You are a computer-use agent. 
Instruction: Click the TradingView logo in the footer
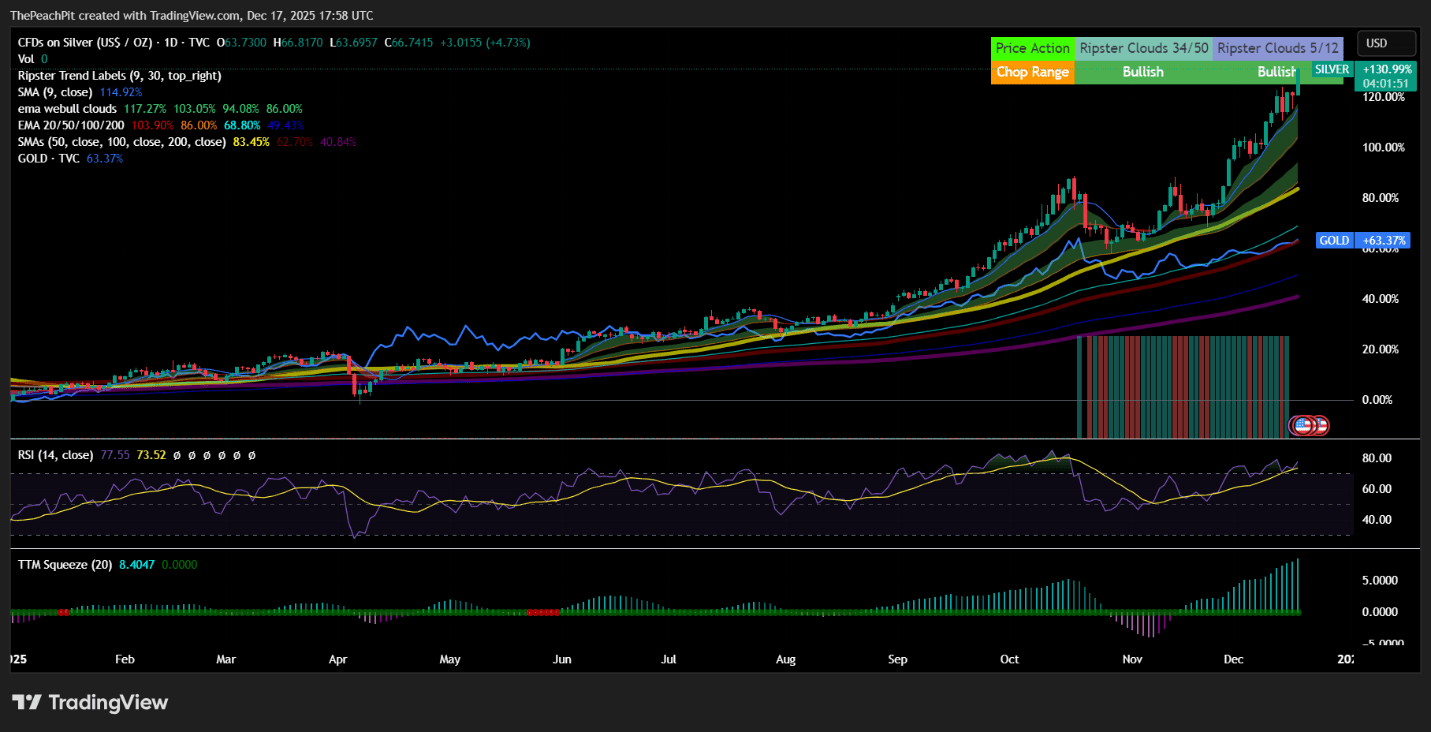pos(90,703)
